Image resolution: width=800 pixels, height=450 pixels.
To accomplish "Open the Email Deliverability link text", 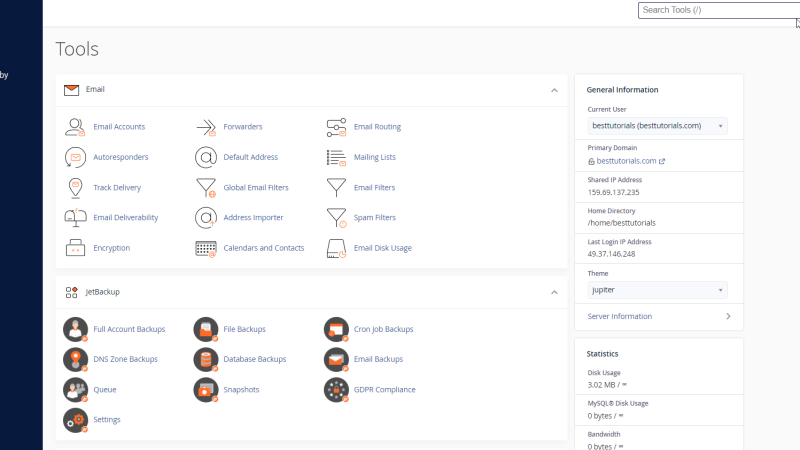I will click(x=126, y=217).
